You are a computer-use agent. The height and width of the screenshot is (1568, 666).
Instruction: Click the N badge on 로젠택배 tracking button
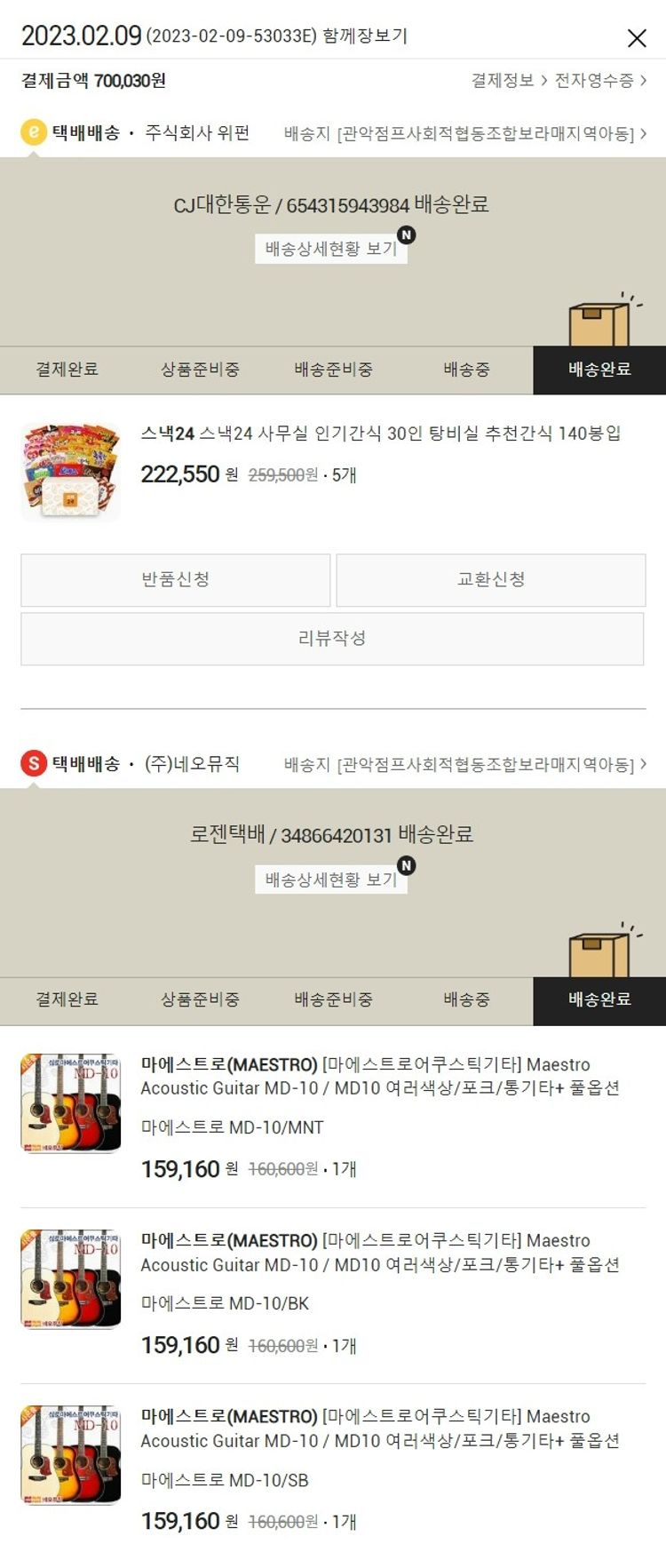coord(406,865)
